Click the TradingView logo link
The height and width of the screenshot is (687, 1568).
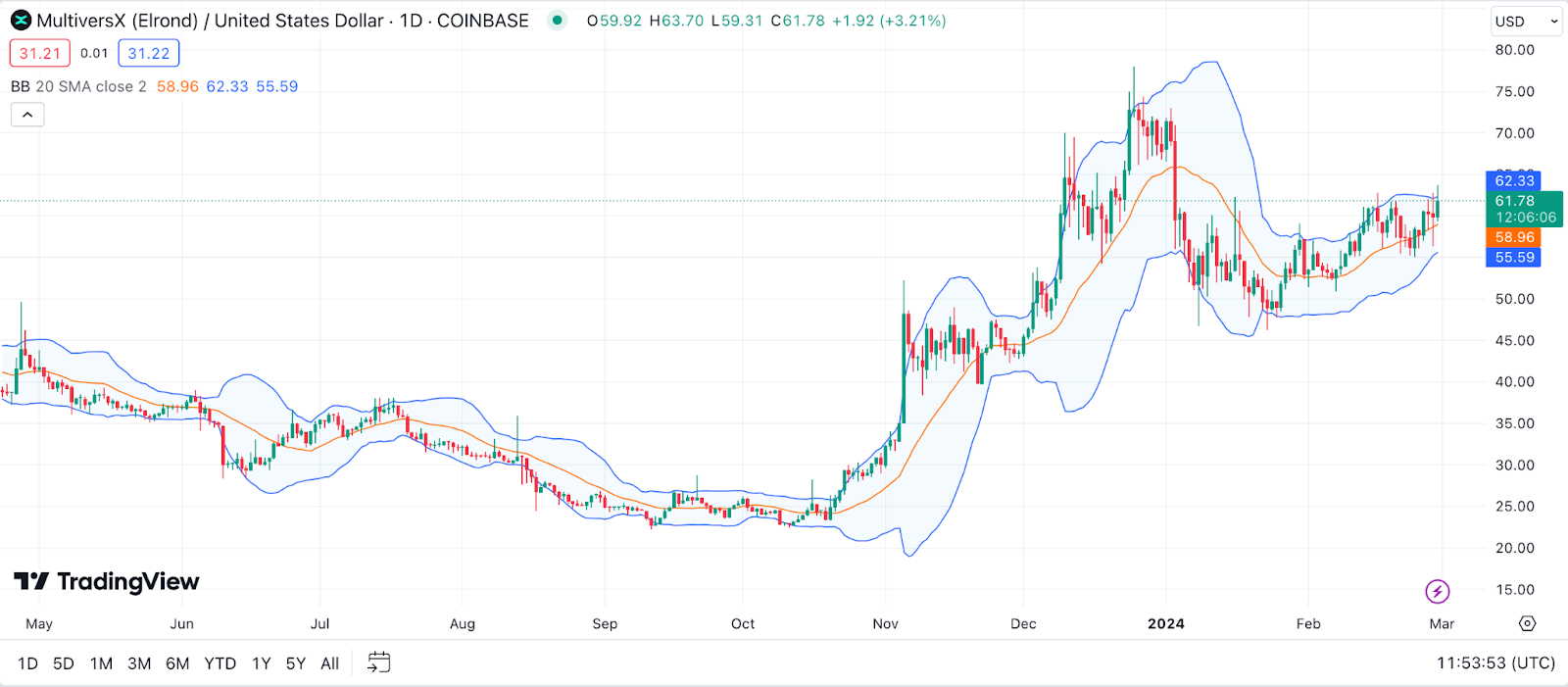pos(106,582)
